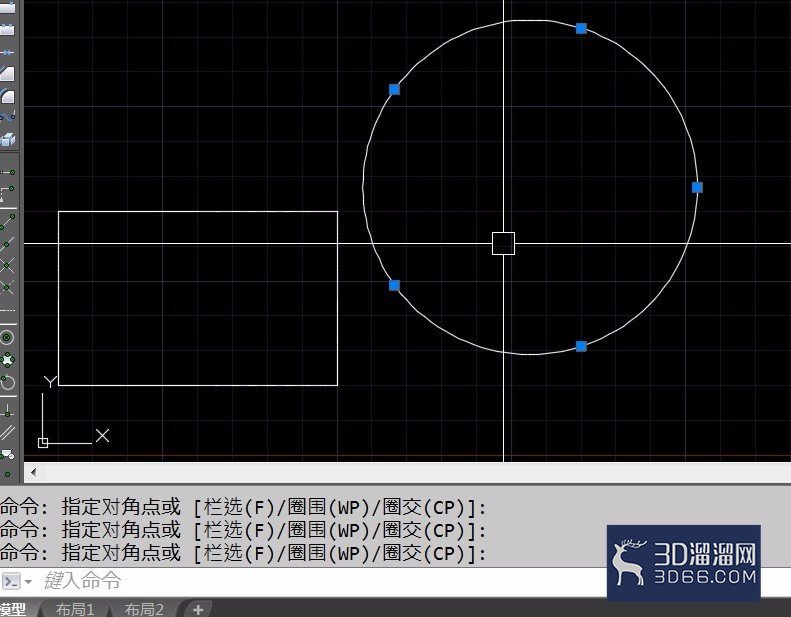Add a new layout with plus button
Screen dimensions: 791x617
(198, 609)
